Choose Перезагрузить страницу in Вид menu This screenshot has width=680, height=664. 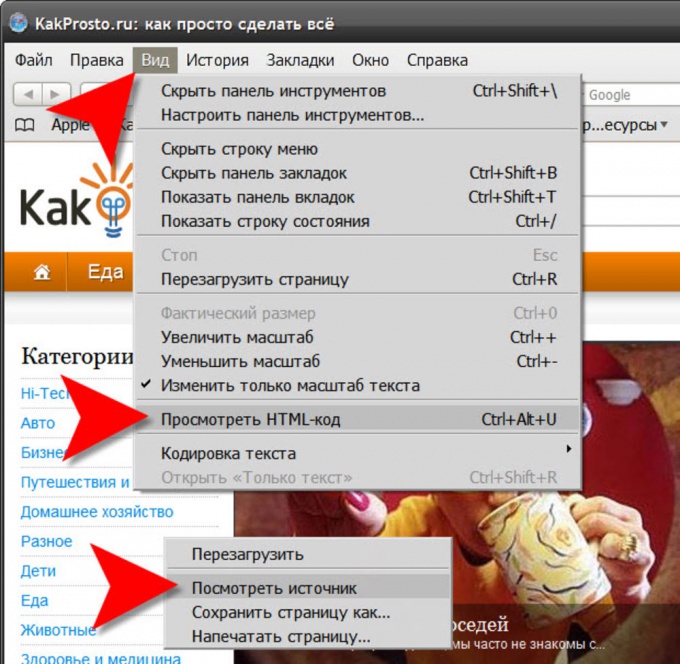358,279
